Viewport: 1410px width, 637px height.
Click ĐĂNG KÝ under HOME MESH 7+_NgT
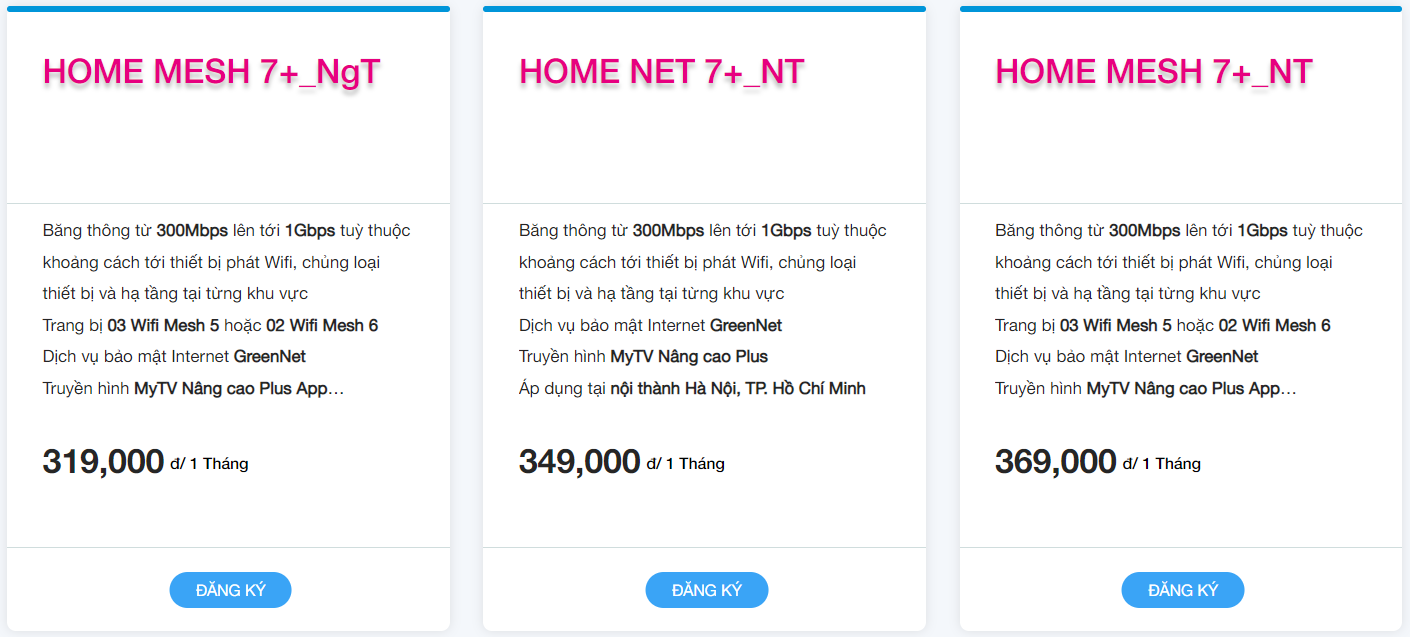pyautogui.click(x=230, y=590)
